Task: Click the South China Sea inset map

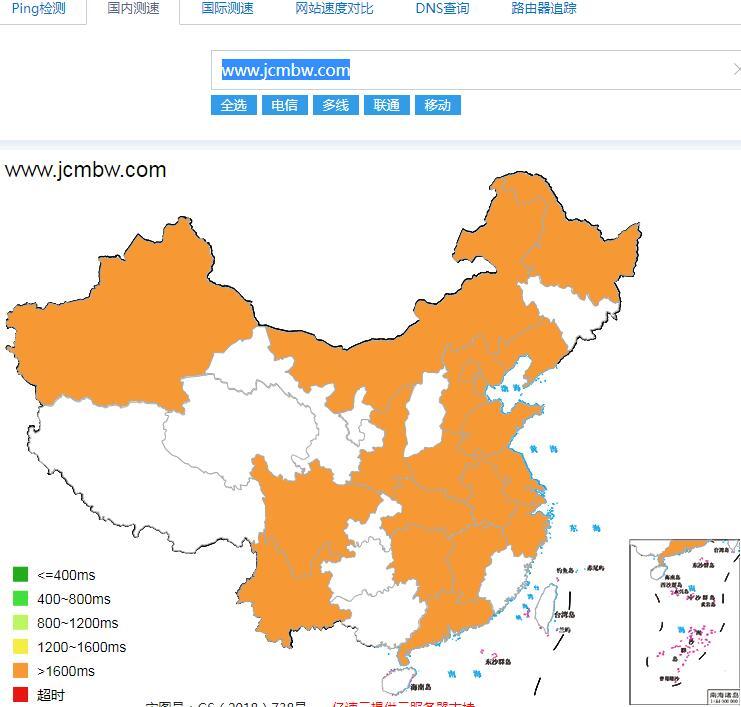Action: tap(685, 622)
